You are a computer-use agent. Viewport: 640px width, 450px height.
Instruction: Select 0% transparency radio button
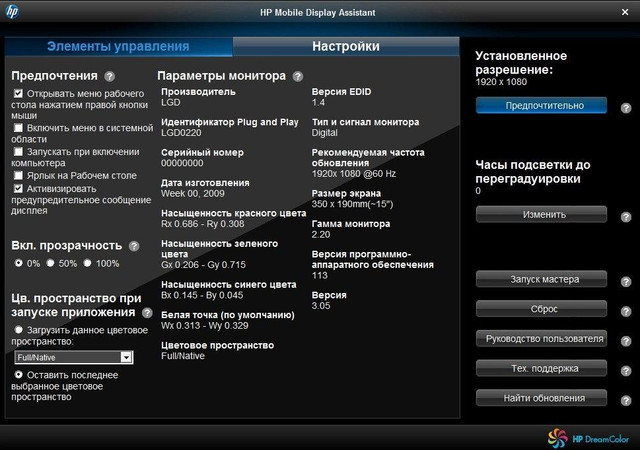18,263
